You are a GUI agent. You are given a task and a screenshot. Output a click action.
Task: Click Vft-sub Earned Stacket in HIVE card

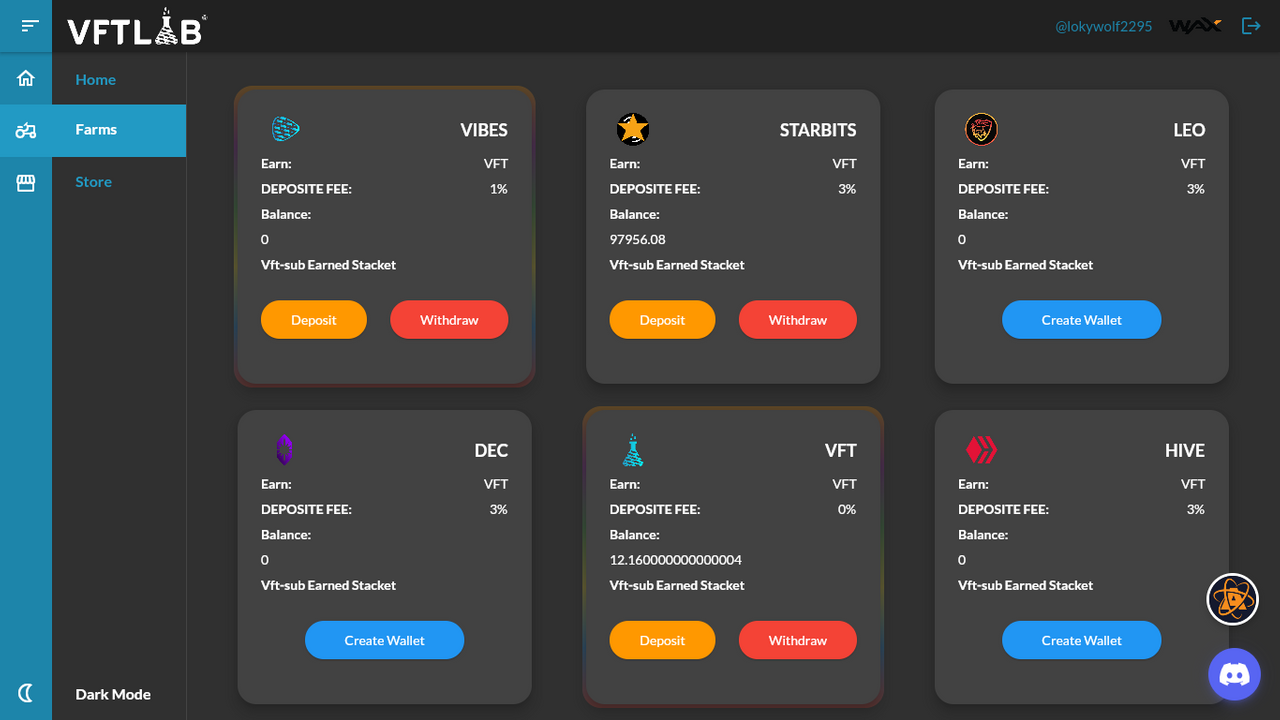click(x=1026, y=585)
